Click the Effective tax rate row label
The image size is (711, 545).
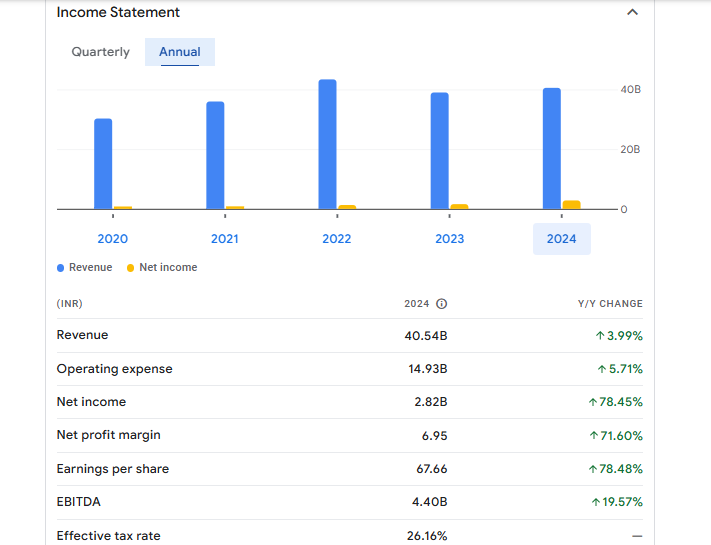108,536
